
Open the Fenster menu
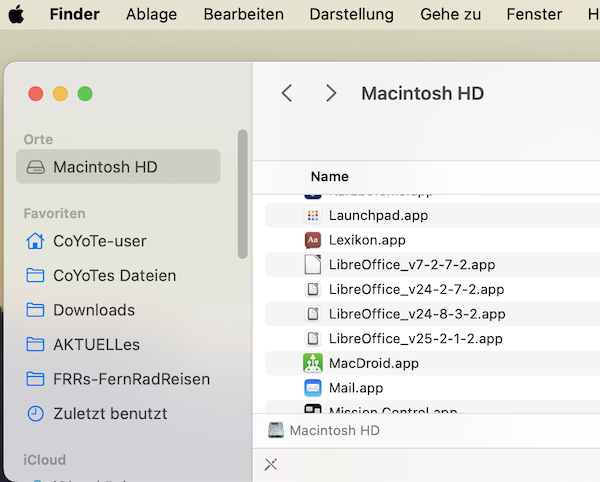[534, 15]
